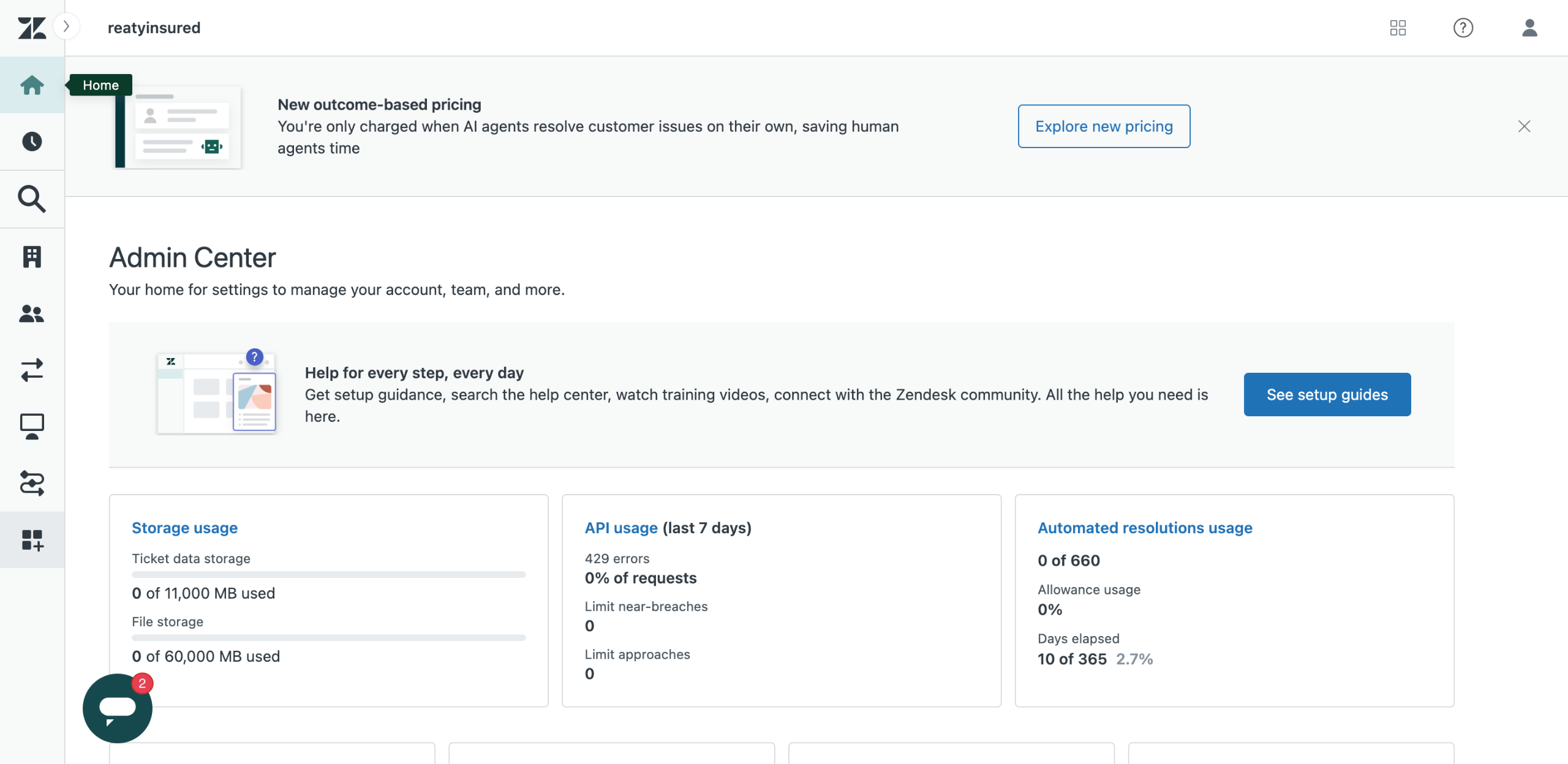Screen dimensions: 1568x764
Task: Open the Storage usage link
Action: (184, 528)
